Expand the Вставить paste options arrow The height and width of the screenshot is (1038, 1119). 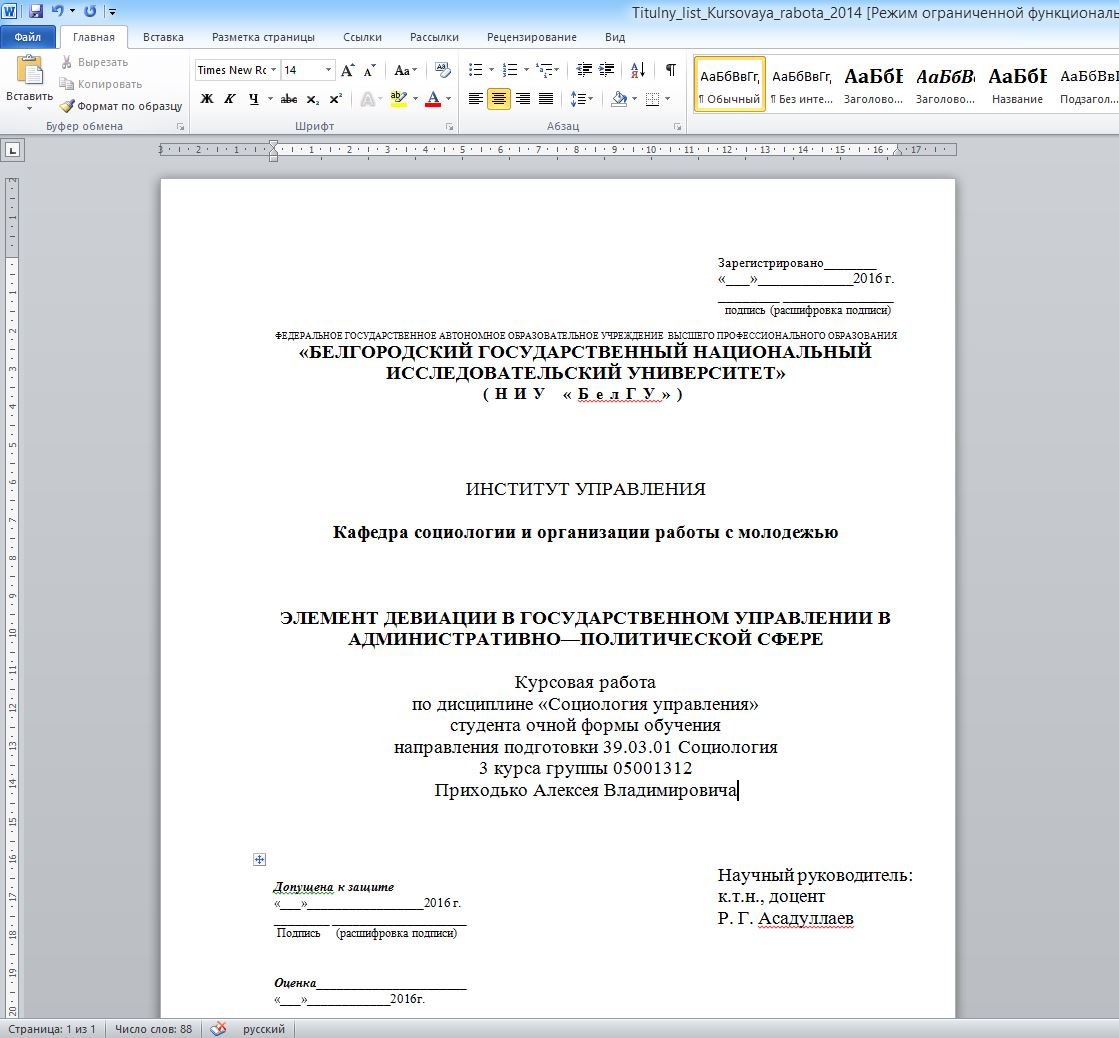[x=29, y=107]
